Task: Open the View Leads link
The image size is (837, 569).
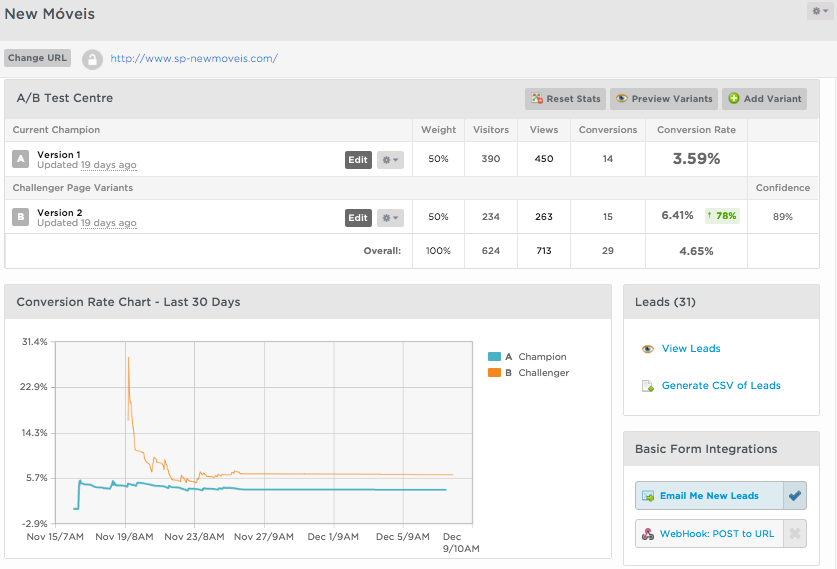Action: pyautogui.click(x=691, y=349)
